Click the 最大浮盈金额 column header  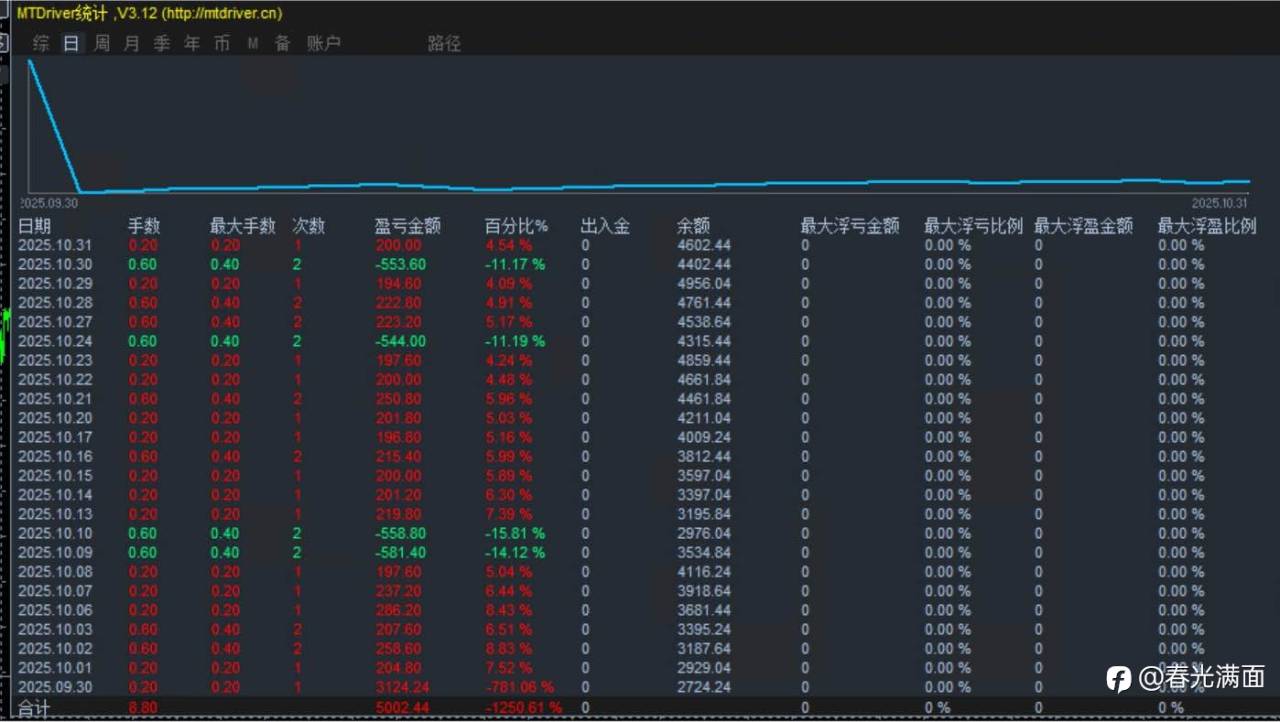point(1083,226)
